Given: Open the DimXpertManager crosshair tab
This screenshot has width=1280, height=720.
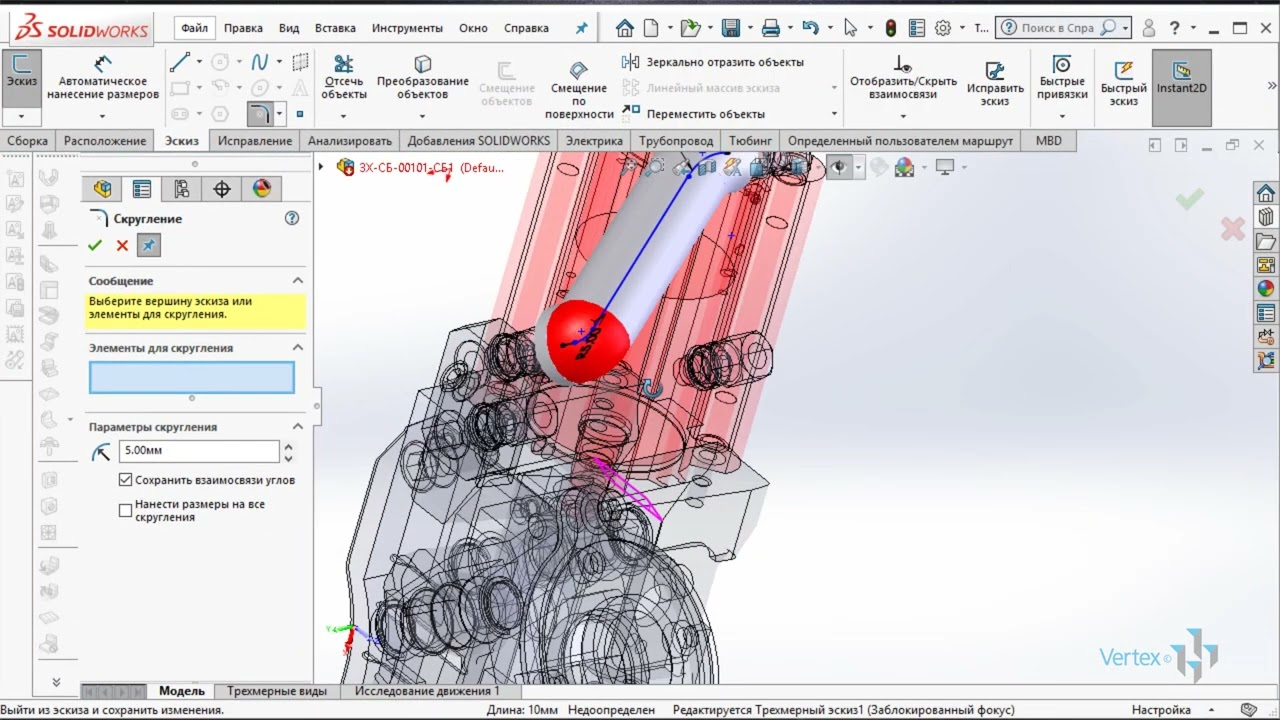Looking at the screenshot, I should click(x=222, y=189).
